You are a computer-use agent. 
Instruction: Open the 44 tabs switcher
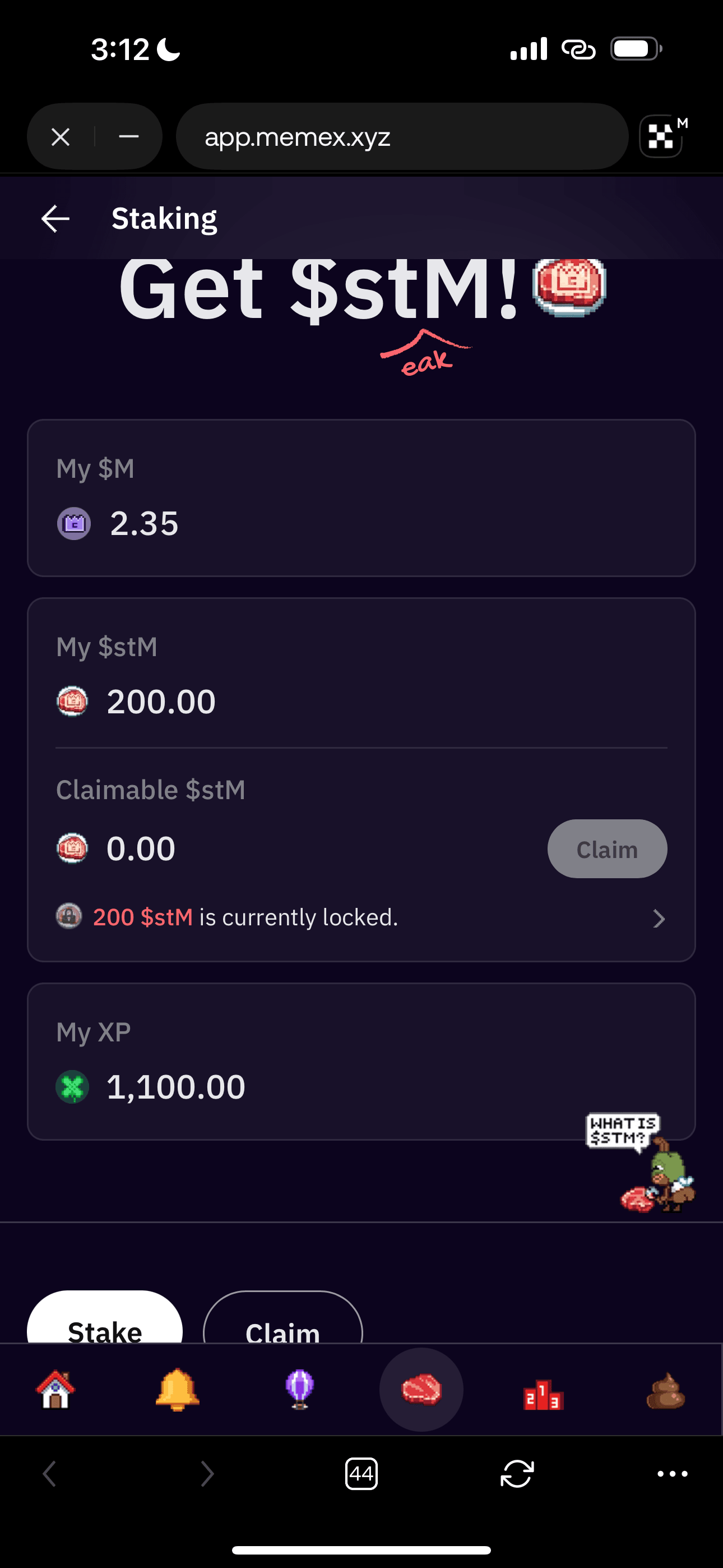coord(361,1474)
